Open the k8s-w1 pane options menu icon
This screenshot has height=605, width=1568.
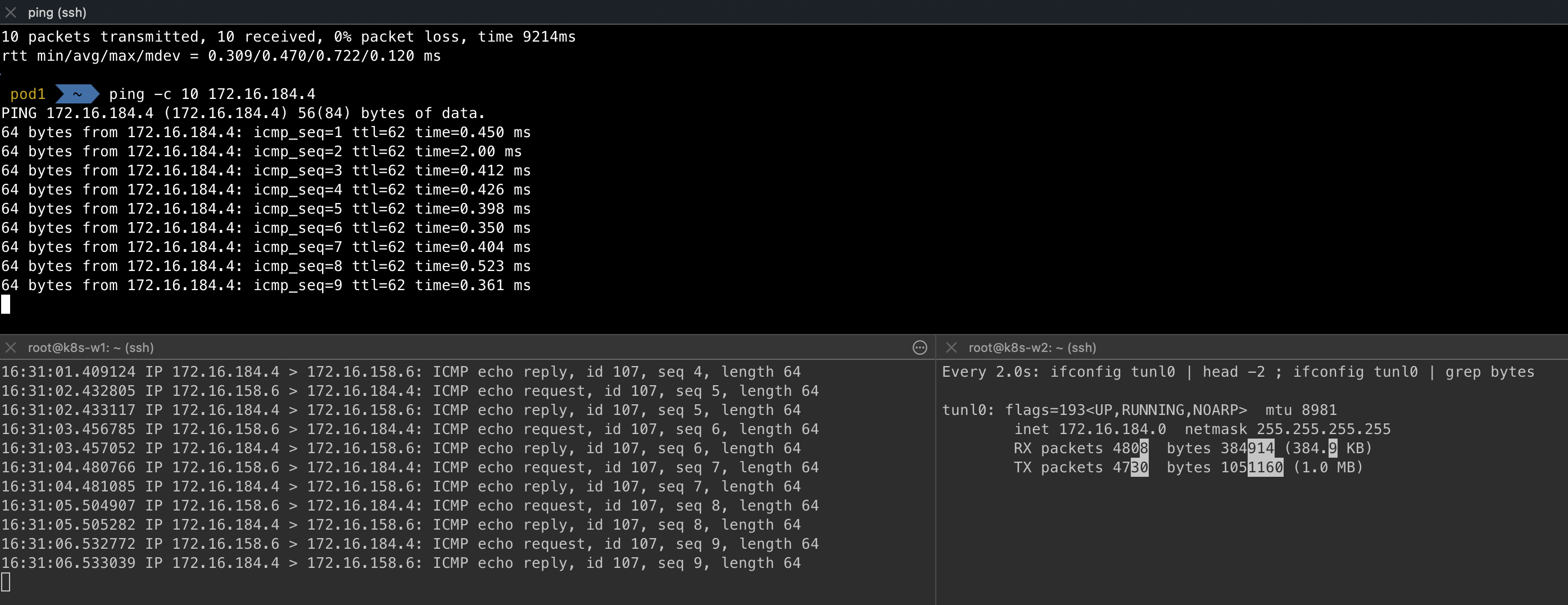[920, 347]
